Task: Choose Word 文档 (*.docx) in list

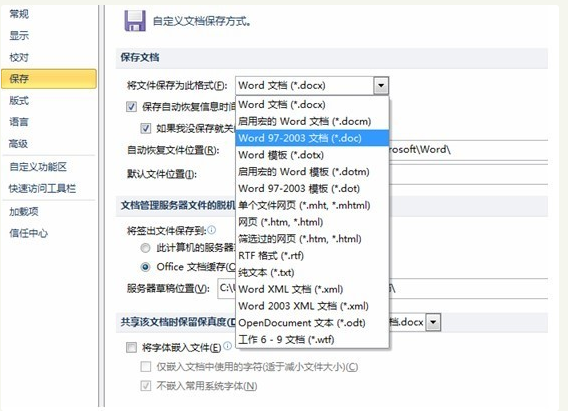Action: (312, 105)
